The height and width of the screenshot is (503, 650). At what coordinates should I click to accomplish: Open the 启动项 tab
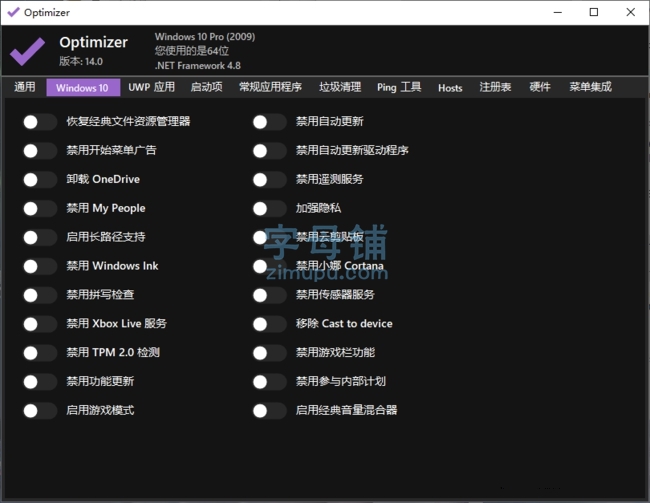click(206, 87)
